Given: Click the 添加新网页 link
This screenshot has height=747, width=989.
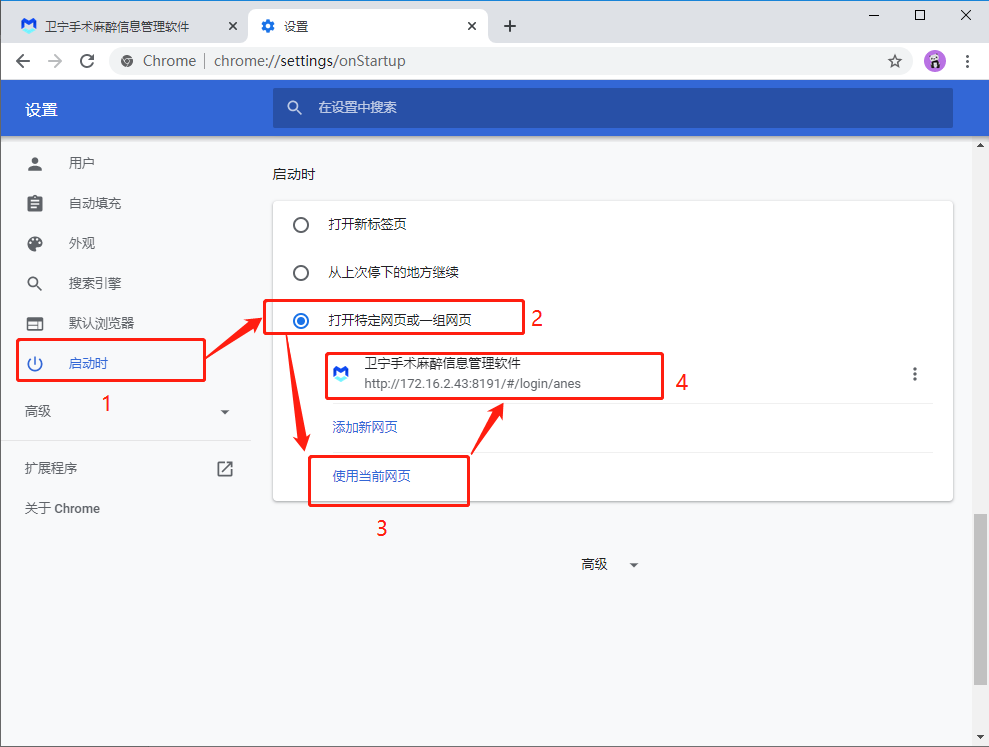Looking at the screenshot, I should (x=365, y=428).
